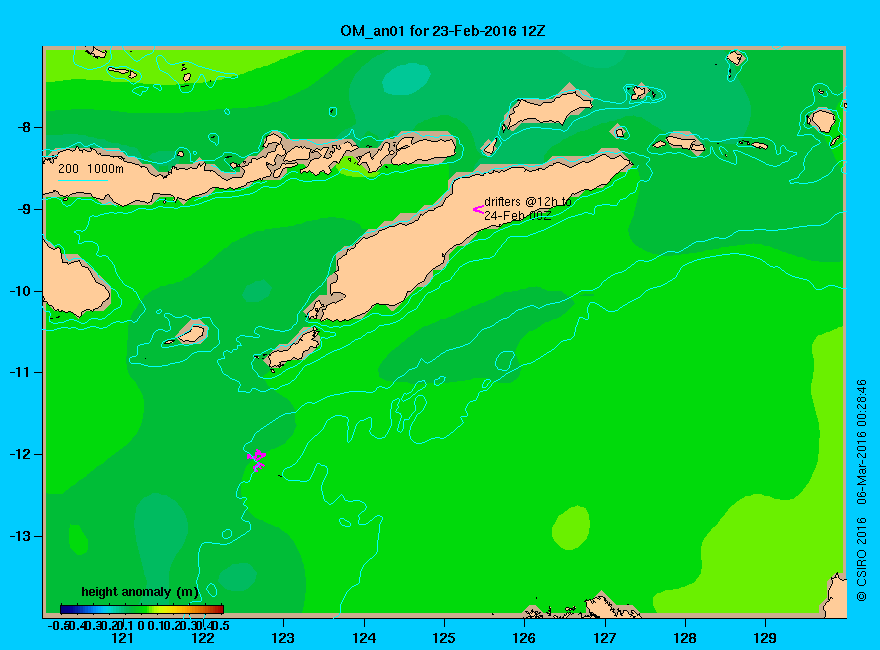The height and width of the screenshot is (650, 880).
Task: Click the "129" longitude axis label
Action: [765, 638]
